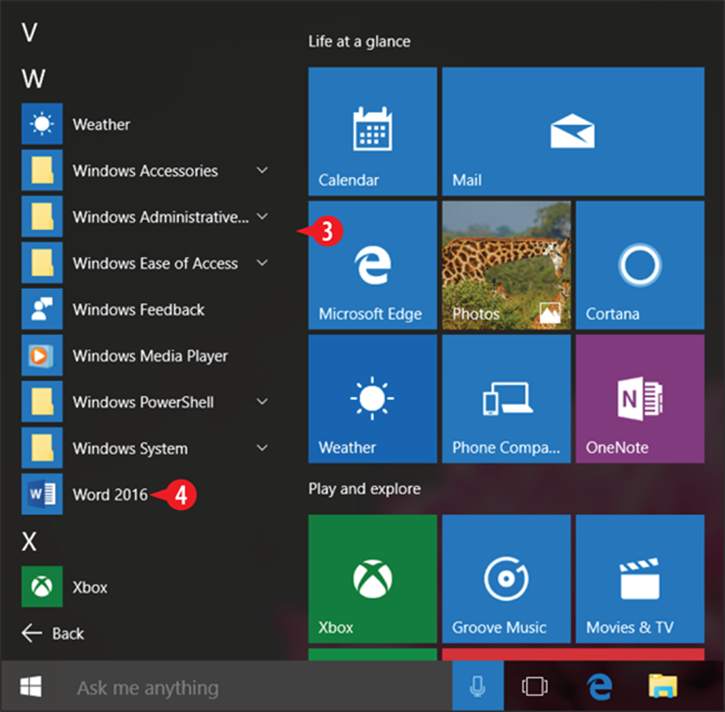Click the Windows Ease of Access folder icon
The height and width of the screenshot is (712, 725).
point(42,263)
